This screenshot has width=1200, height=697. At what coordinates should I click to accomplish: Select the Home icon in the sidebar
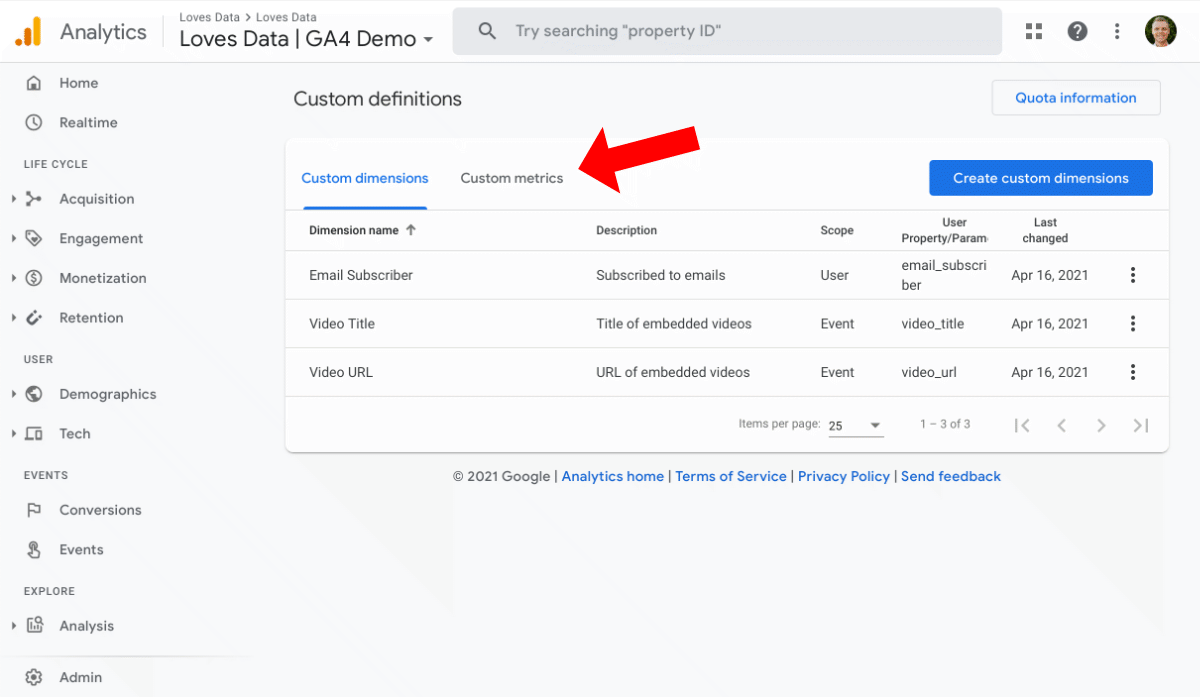point(33,83)
